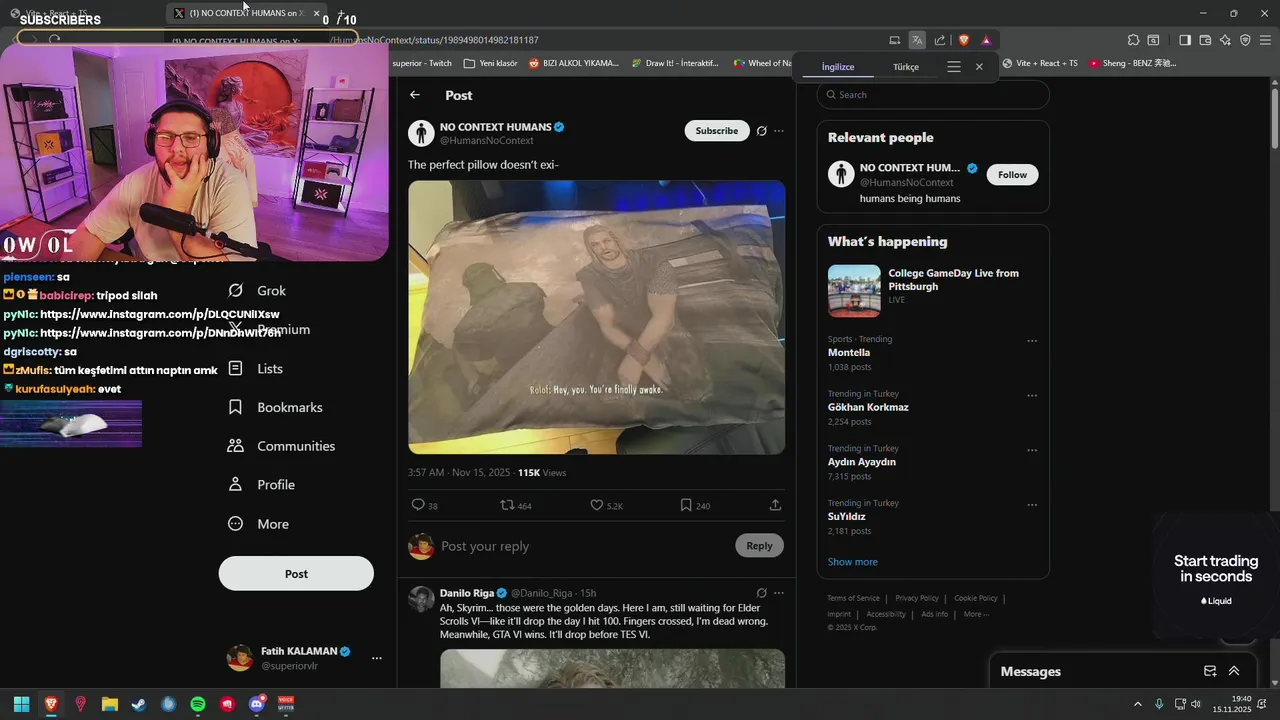Bookmark the post via icon showing 240

tap(686, 505)
